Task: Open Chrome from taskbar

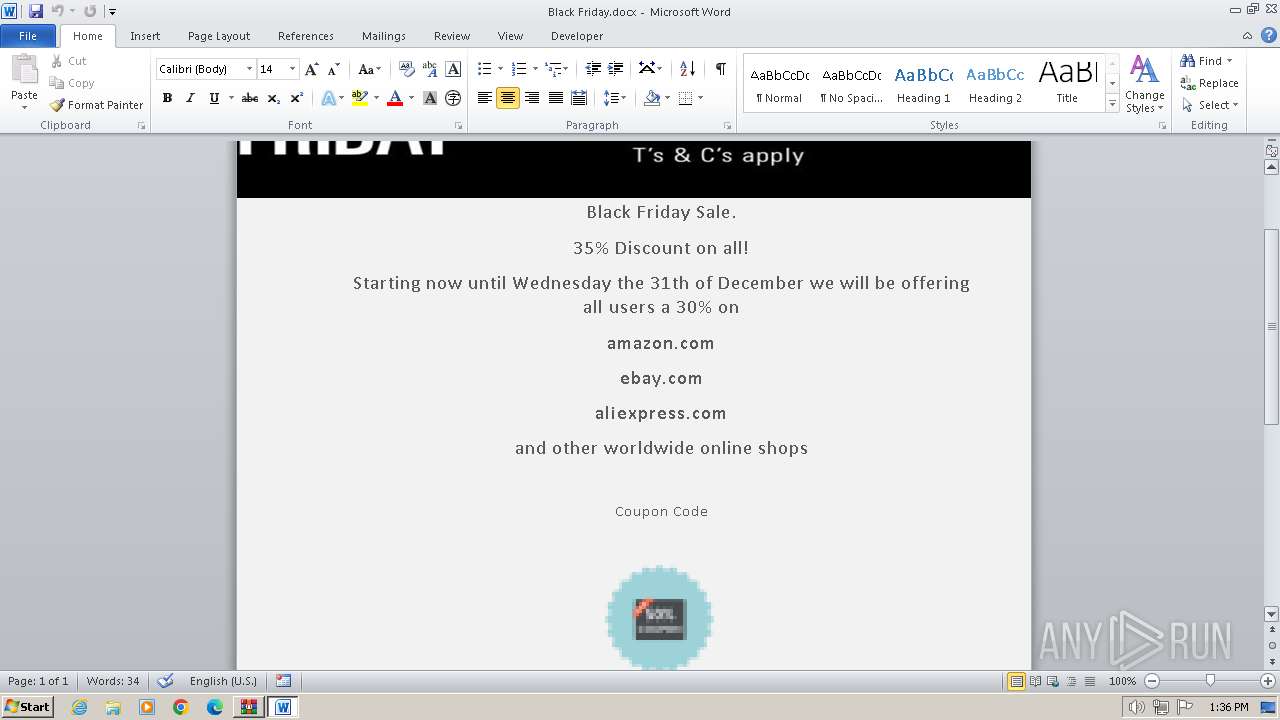Action: pyautogui.click(x=181, y=707)
